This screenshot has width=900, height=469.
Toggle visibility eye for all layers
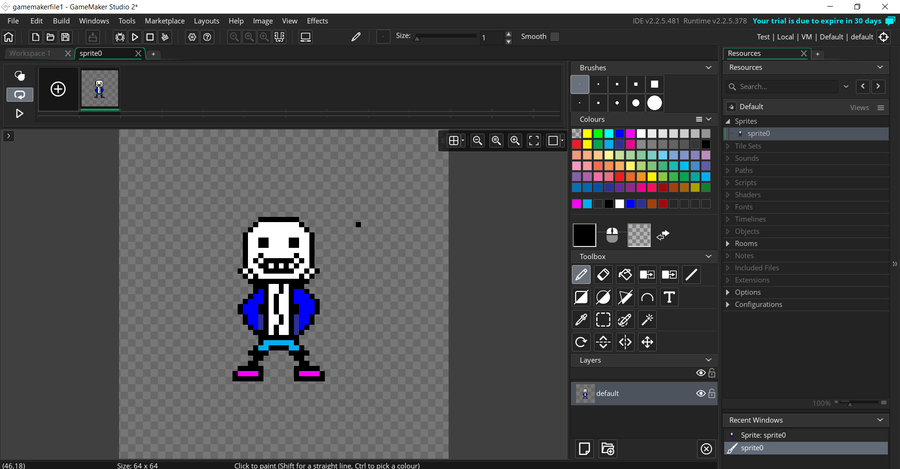point(701,373)
